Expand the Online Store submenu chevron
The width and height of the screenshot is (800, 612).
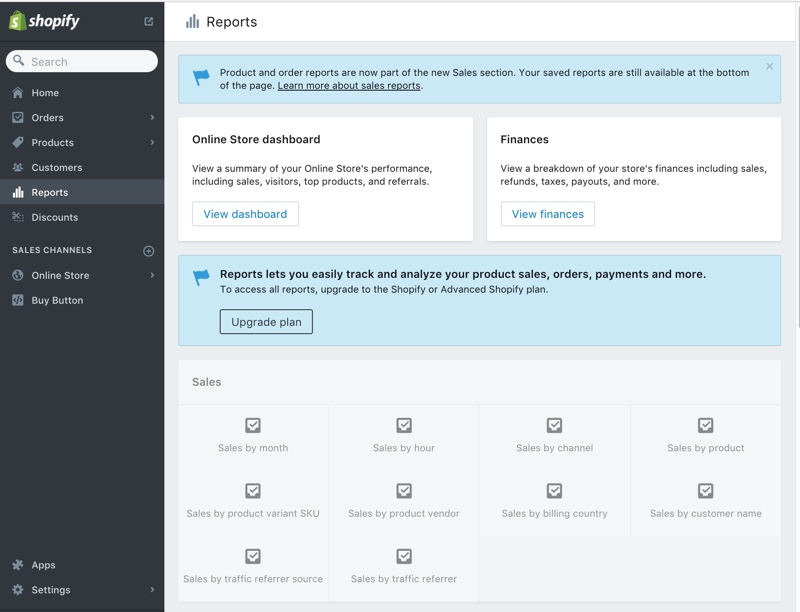click(152, 275)
